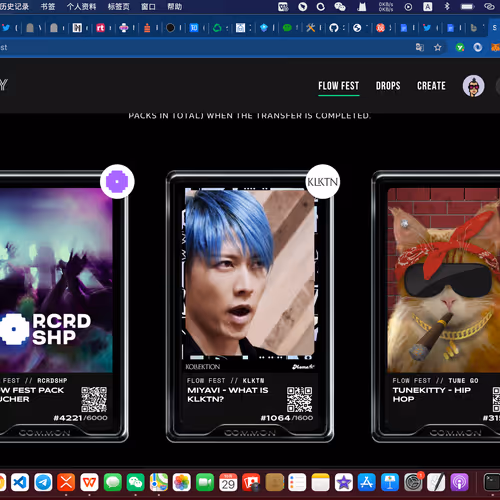Screen dimensions: 500x500
Task: Open the 帮助 menu in the menu bar
Action: pos(175,6)
